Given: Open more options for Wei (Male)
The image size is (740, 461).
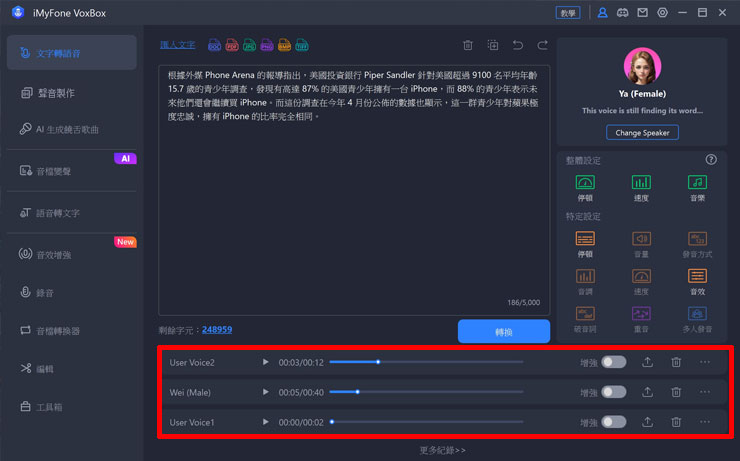Looking at the screenshot, I should click(705, 392).
